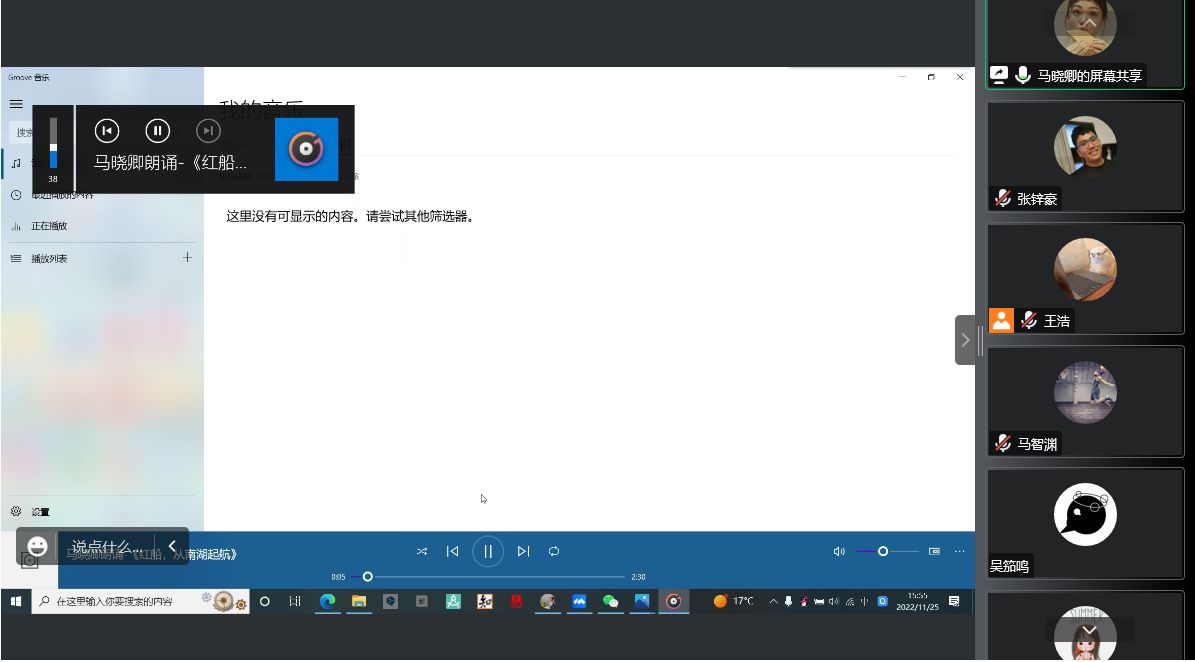Open more options ellipsis in player bar
The width and height of the screenshot is (1195, 662).
pos(959,551)
